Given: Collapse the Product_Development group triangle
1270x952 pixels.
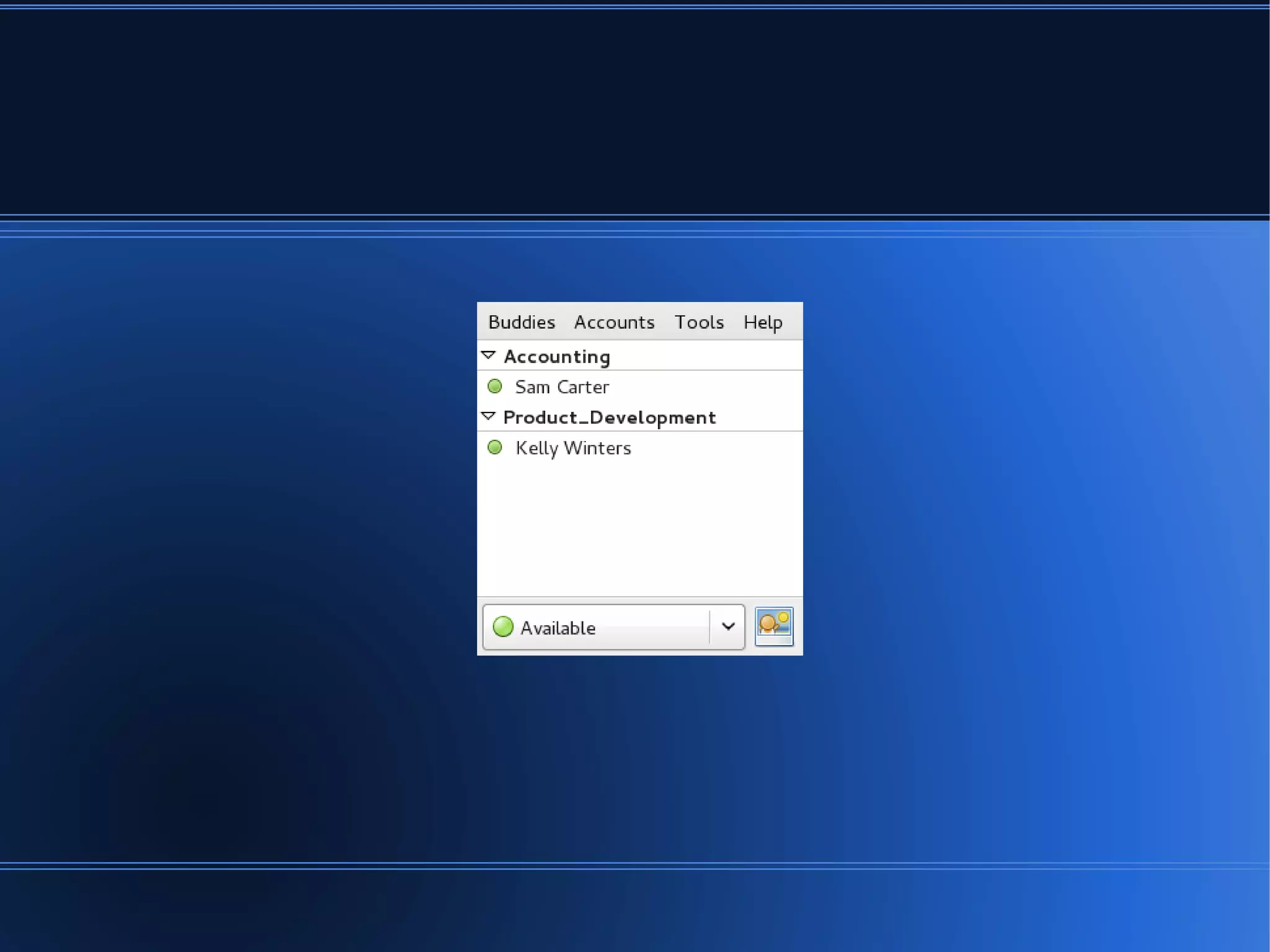Looking at the screenshot, I should click(x=488, y=416).
